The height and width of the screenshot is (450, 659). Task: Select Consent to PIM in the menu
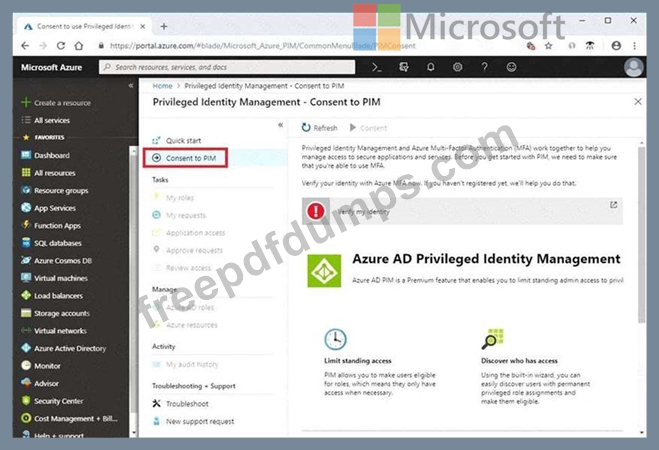(x=190, y=158)
